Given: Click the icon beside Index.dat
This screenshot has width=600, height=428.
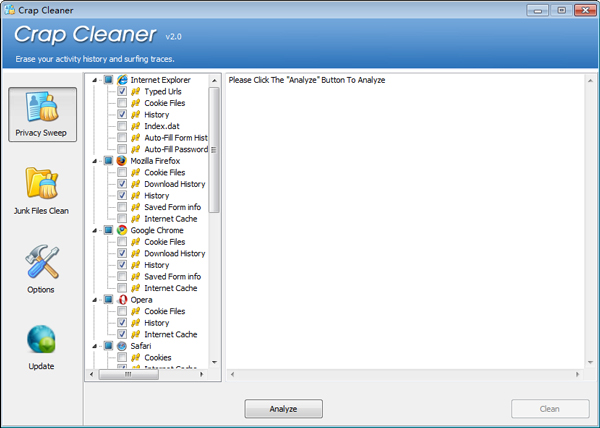Looking at the screenshot, I should [x=135, y=126].
